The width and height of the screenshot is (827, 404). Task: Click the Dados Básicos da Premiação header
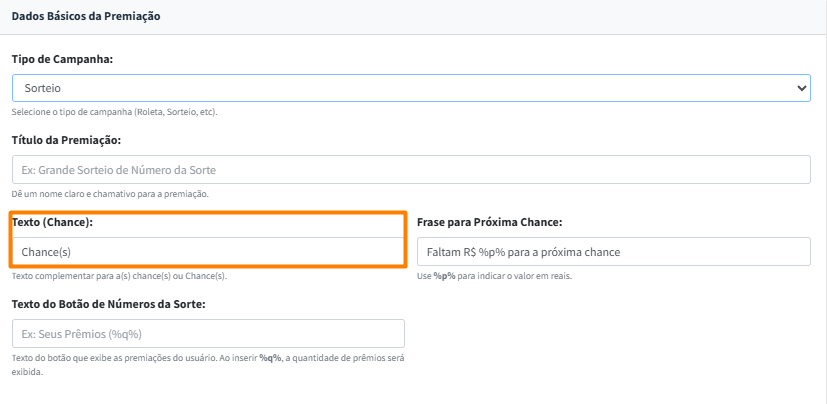click(86, 17)
